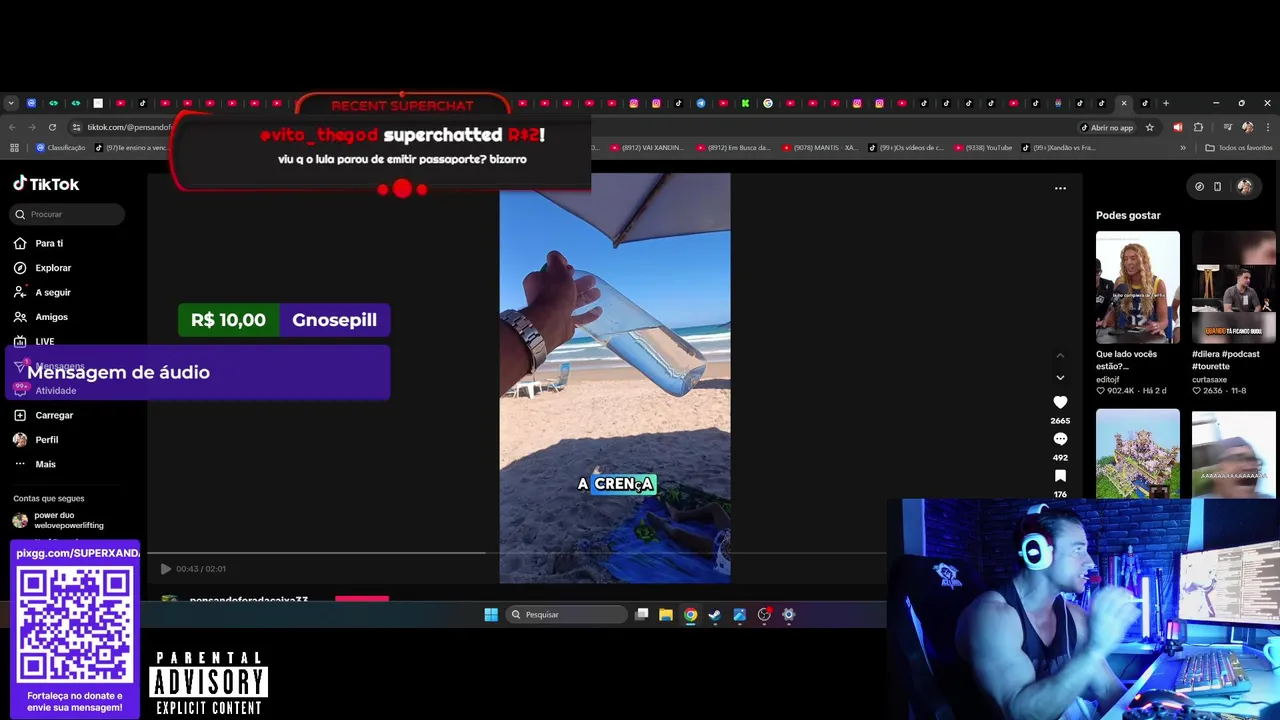Open the '(99+)Xandão vs Fra...' bookmark
The image size is (1280, 720).
pos(1059,148)
